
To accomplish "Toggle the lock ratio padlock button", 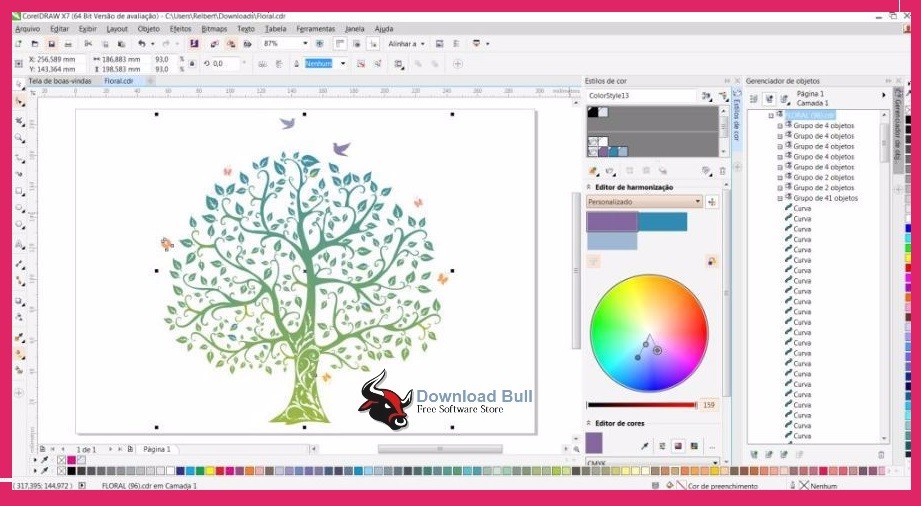I will tap(192, 64).
